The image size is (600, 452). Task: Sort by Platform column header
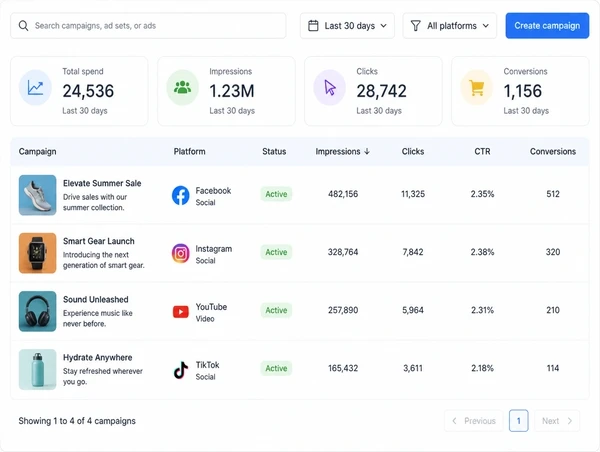(189, 152)
